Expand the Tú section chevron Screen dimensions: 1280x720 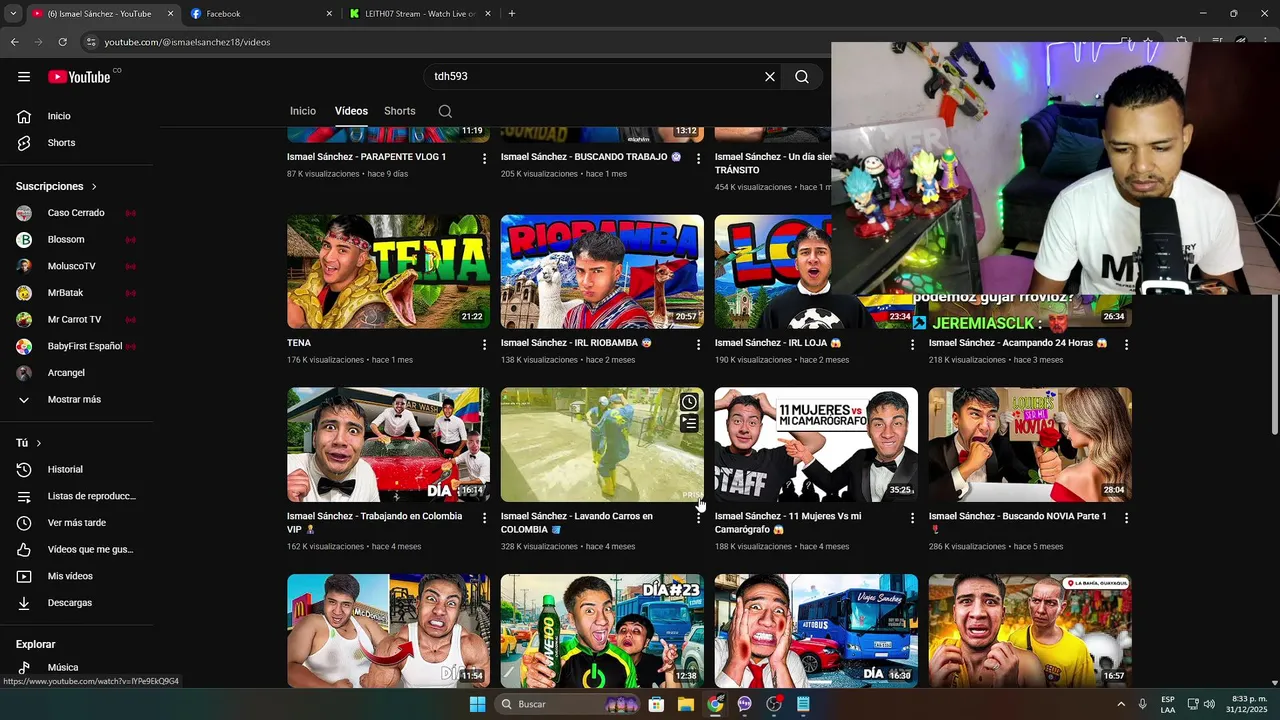pos(39,443)
